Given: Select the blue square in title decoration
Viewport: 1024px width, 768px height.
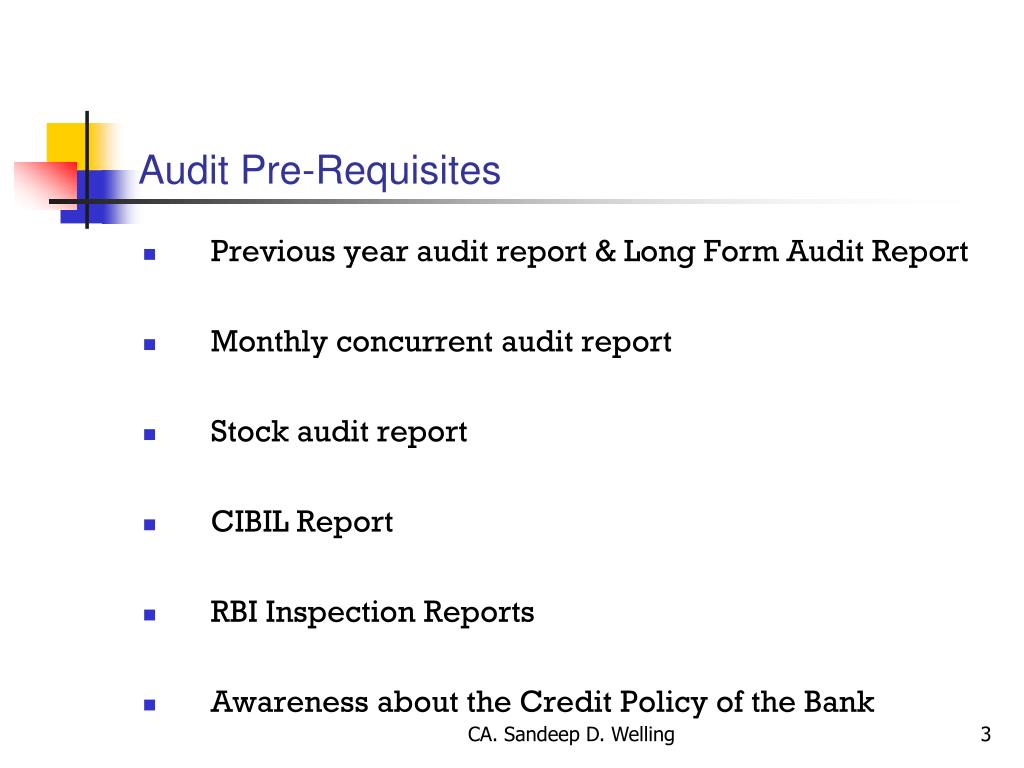Looking at the screenshot, I should [98, 197].
